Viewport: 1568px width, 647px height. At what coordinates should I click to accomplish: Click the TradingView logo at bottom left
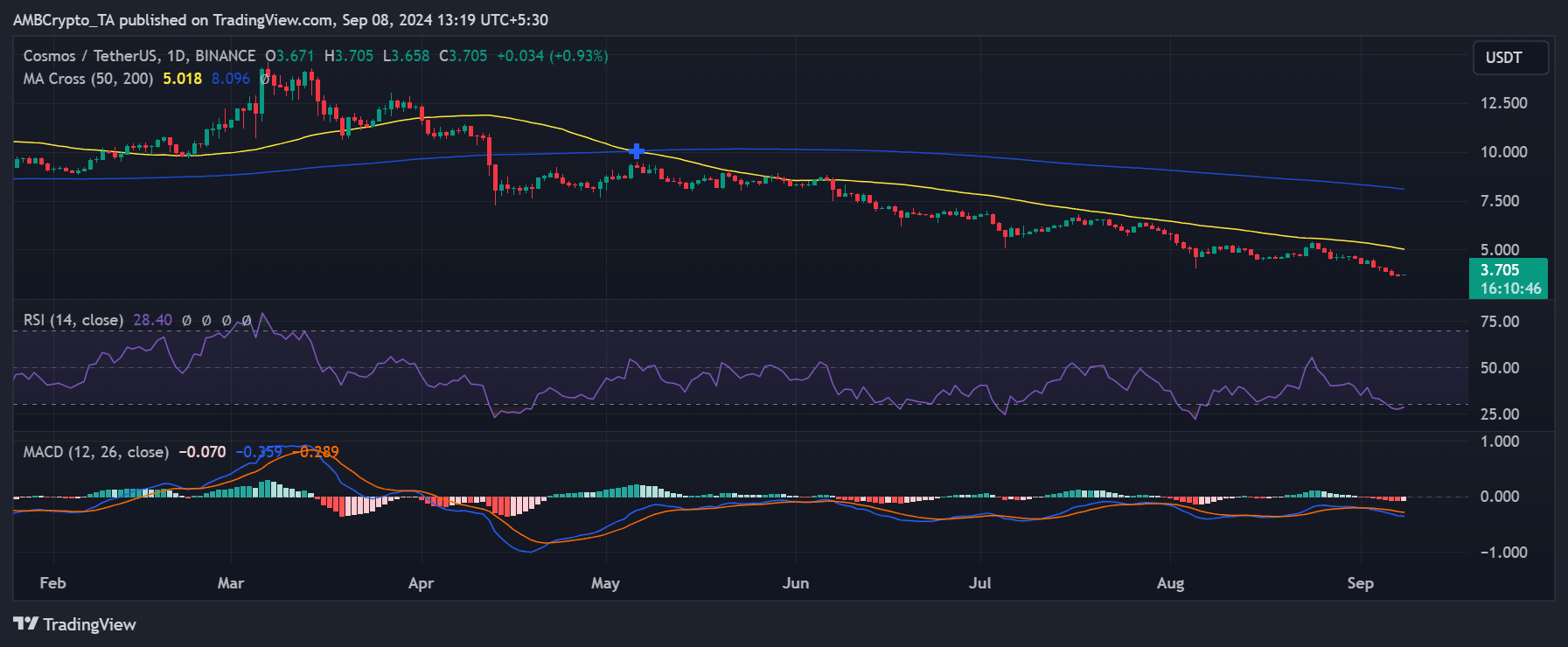[x=74, y=624]
